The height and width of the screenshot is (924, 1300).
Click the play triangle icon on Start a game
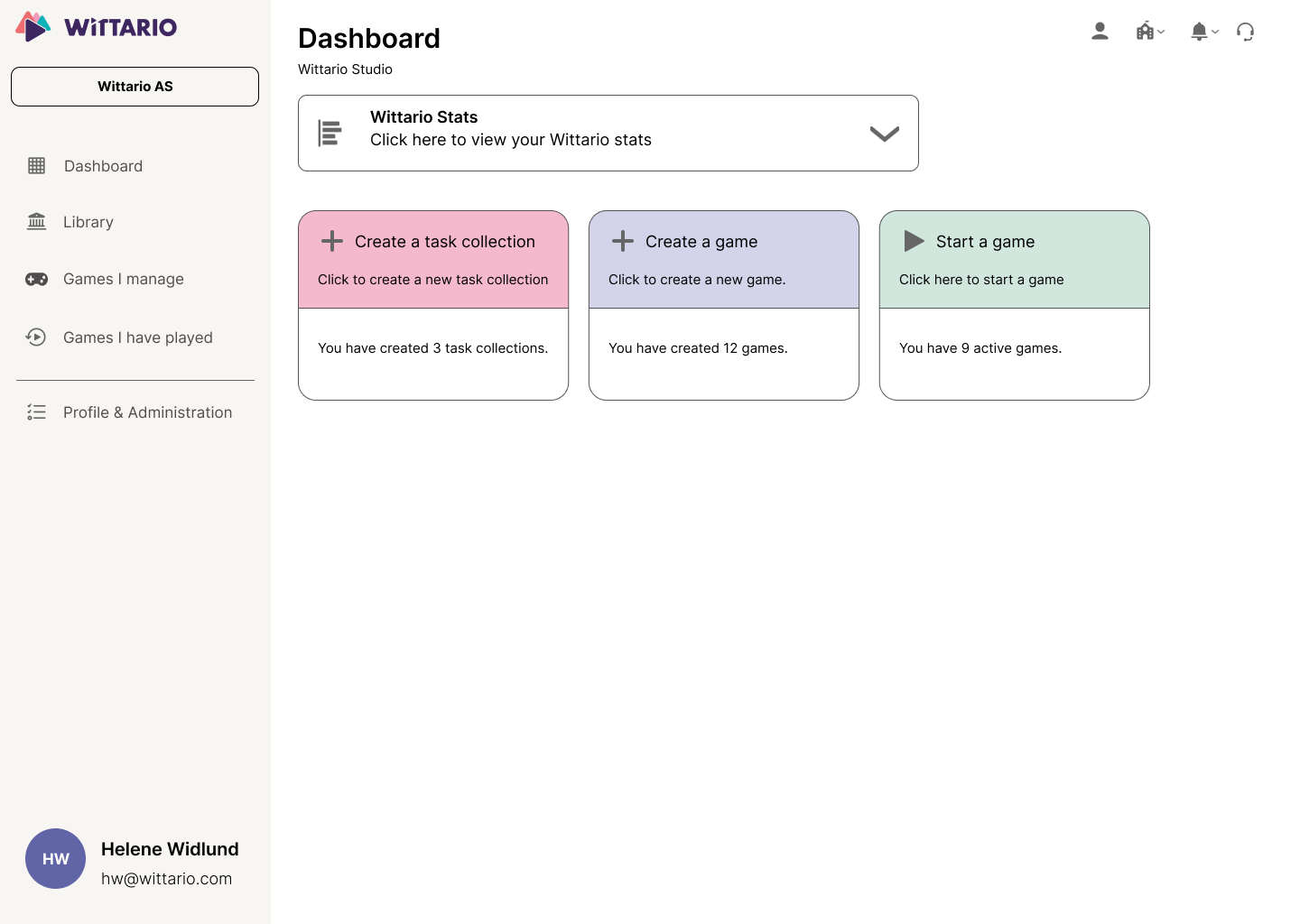pos(913,241)
